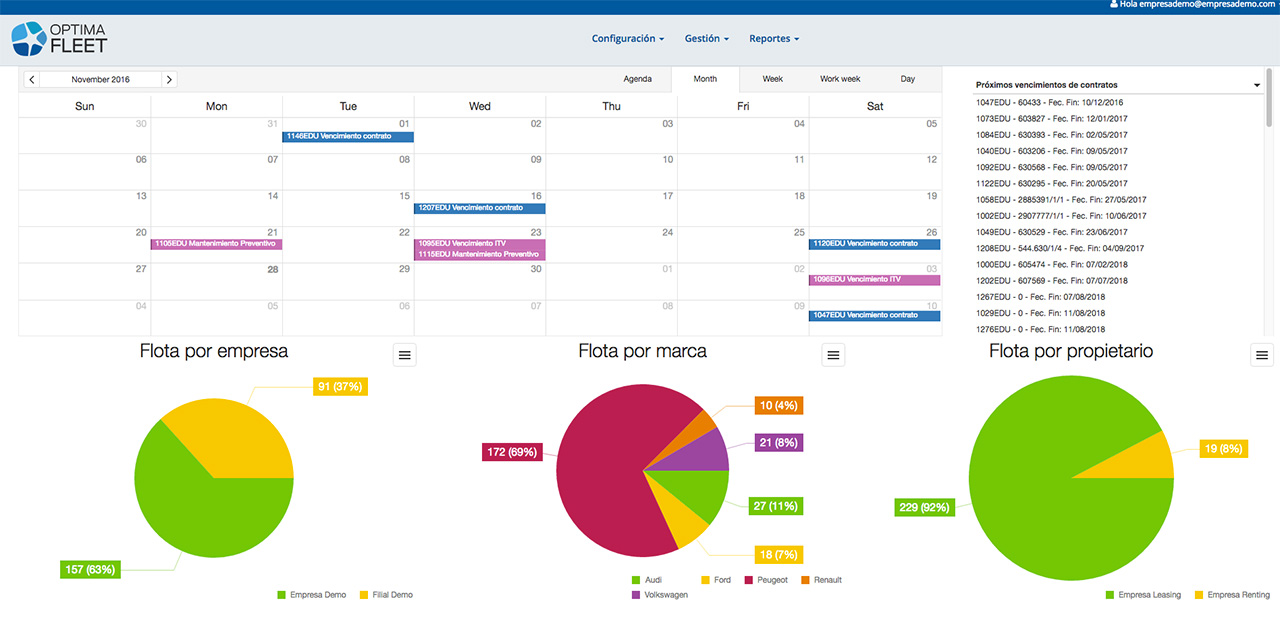Toggle Filial Demo legend entry
Image resolution: width=1280 pixels, height=628 pixels.
coord(385,595)
